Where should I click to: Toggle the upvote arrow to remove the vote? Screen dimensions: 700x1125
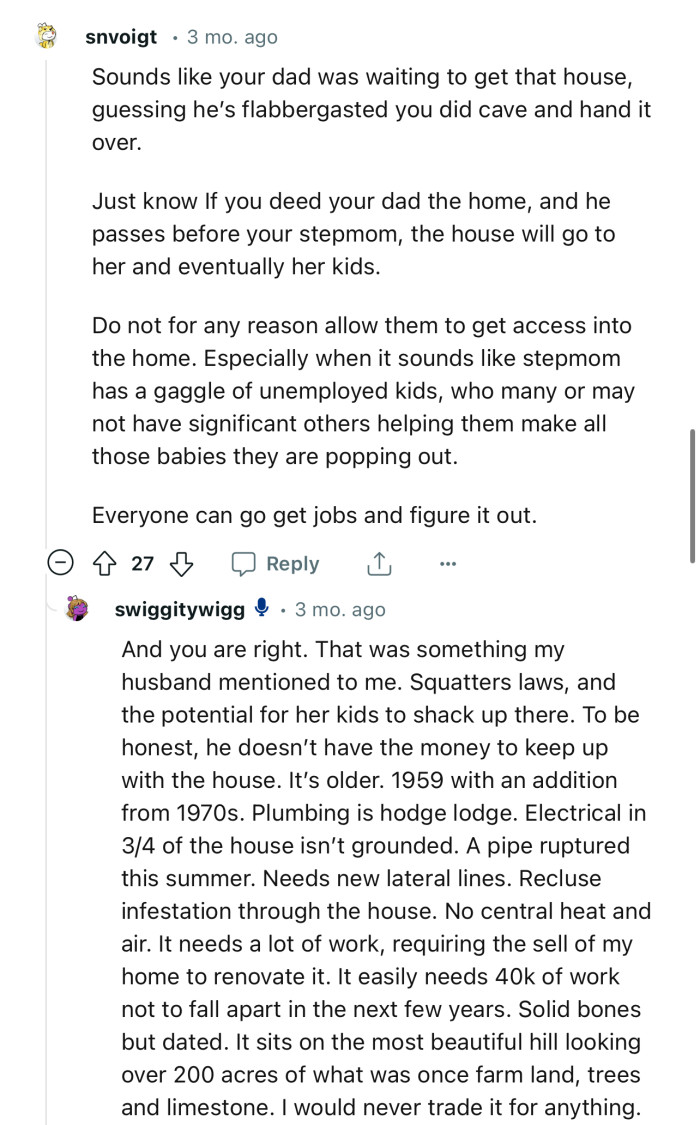[103, 563]
